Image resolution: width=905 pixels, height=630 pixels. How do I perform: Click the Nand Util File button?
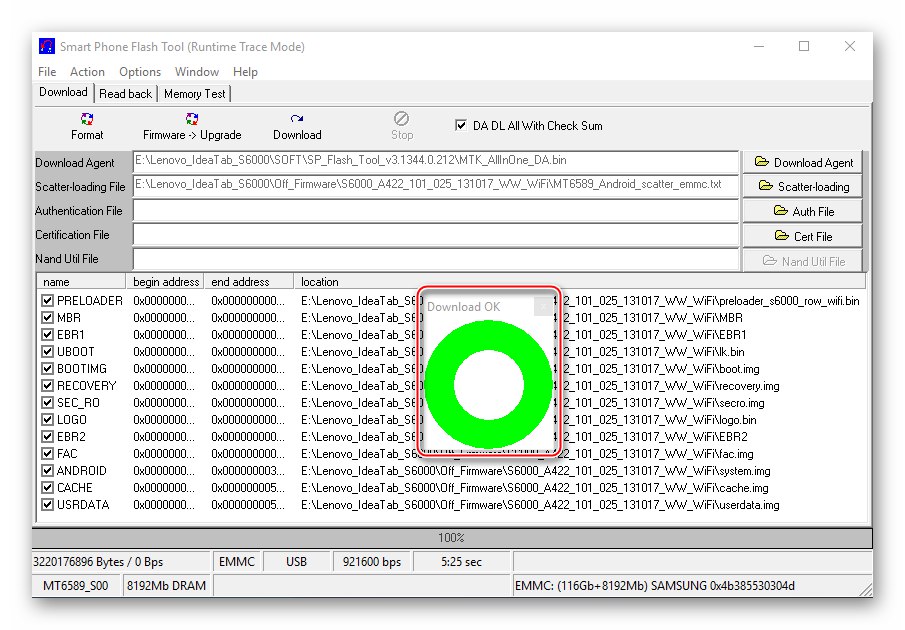pyautogui.click(x=802, y=260)
